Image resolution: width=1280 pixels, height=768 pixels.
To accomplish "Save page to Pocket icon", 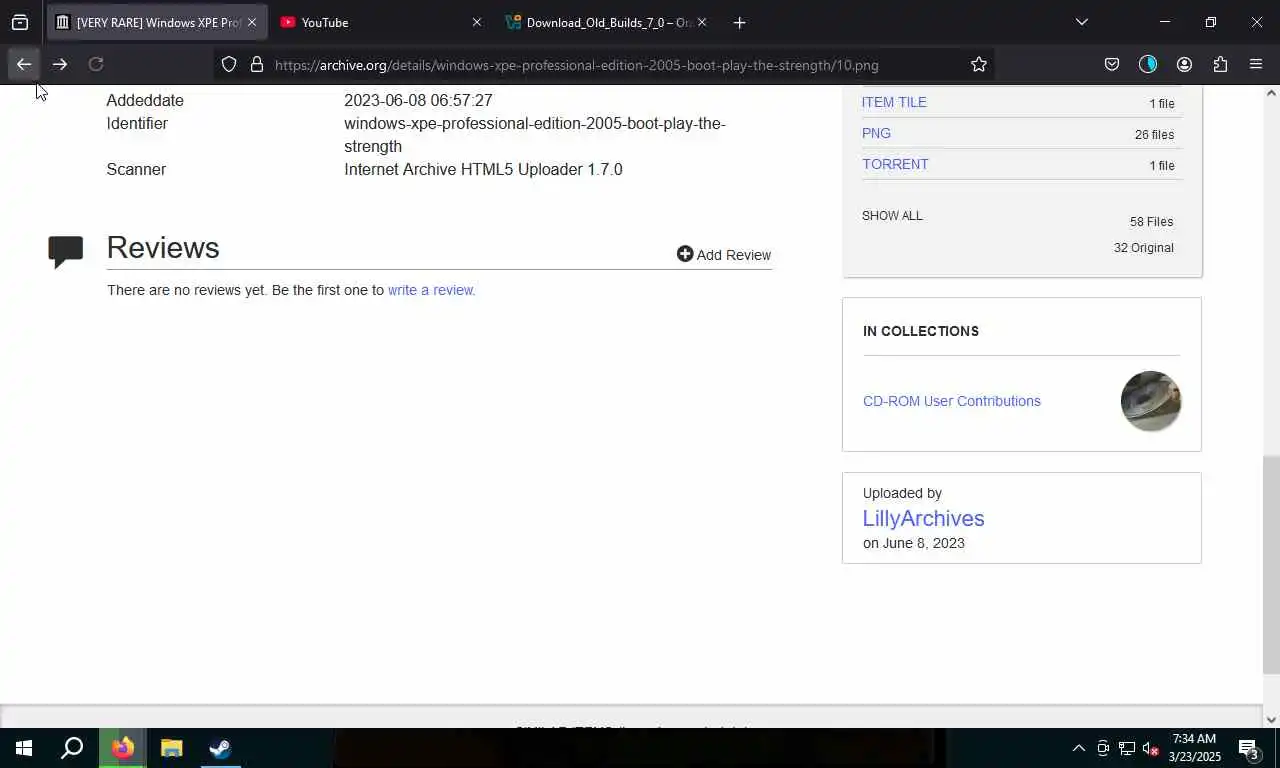I will [1112, 64].
